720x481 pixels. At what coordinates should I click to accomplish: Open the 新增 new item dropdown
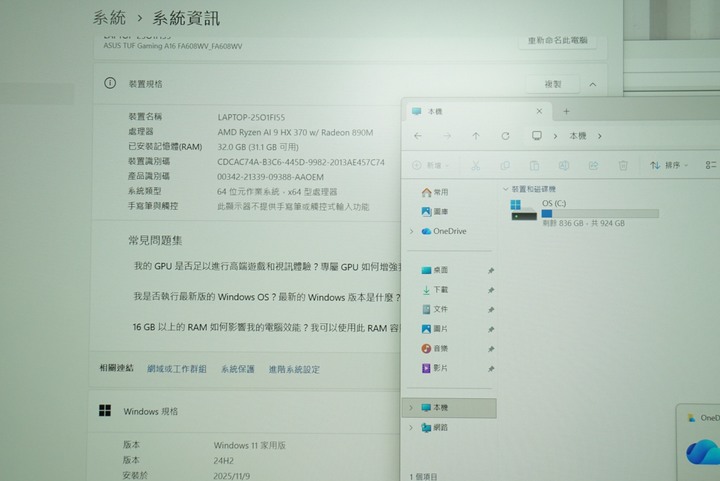[429, 165]
